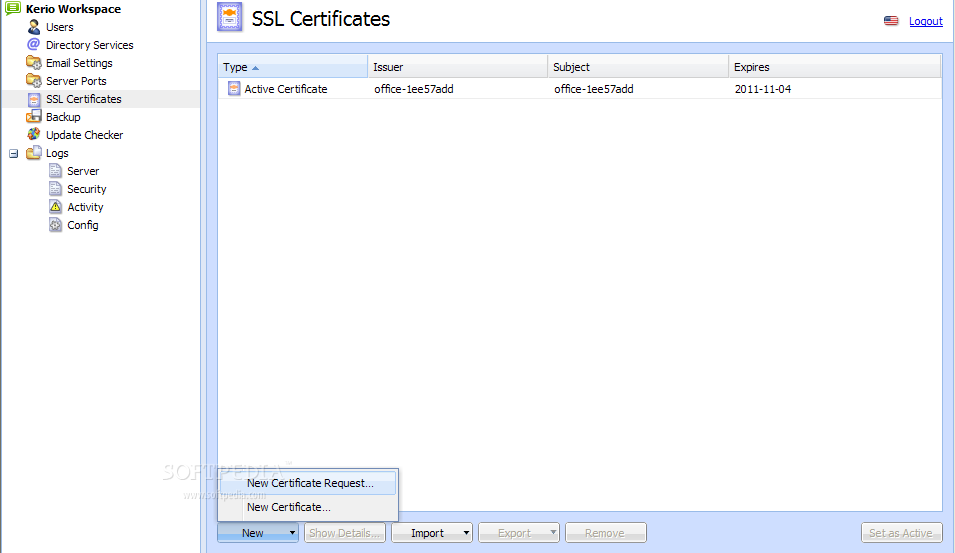Select the Kerio Workspace root label

[x=73, y=9]
